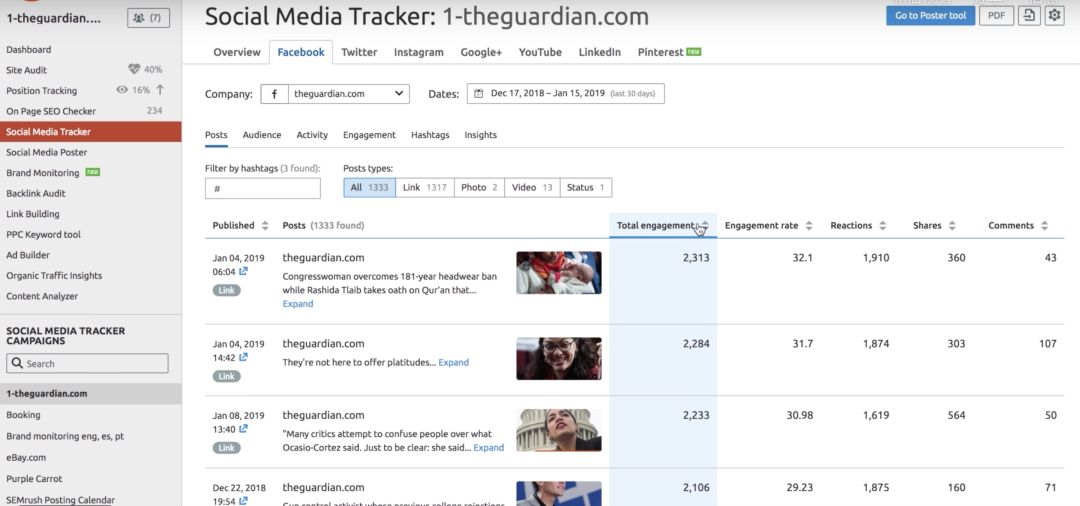Click Site Audit heart health icon
The width and height of the screenshot is (1080, 506).
pyautogui.click(x=134, y=70)
